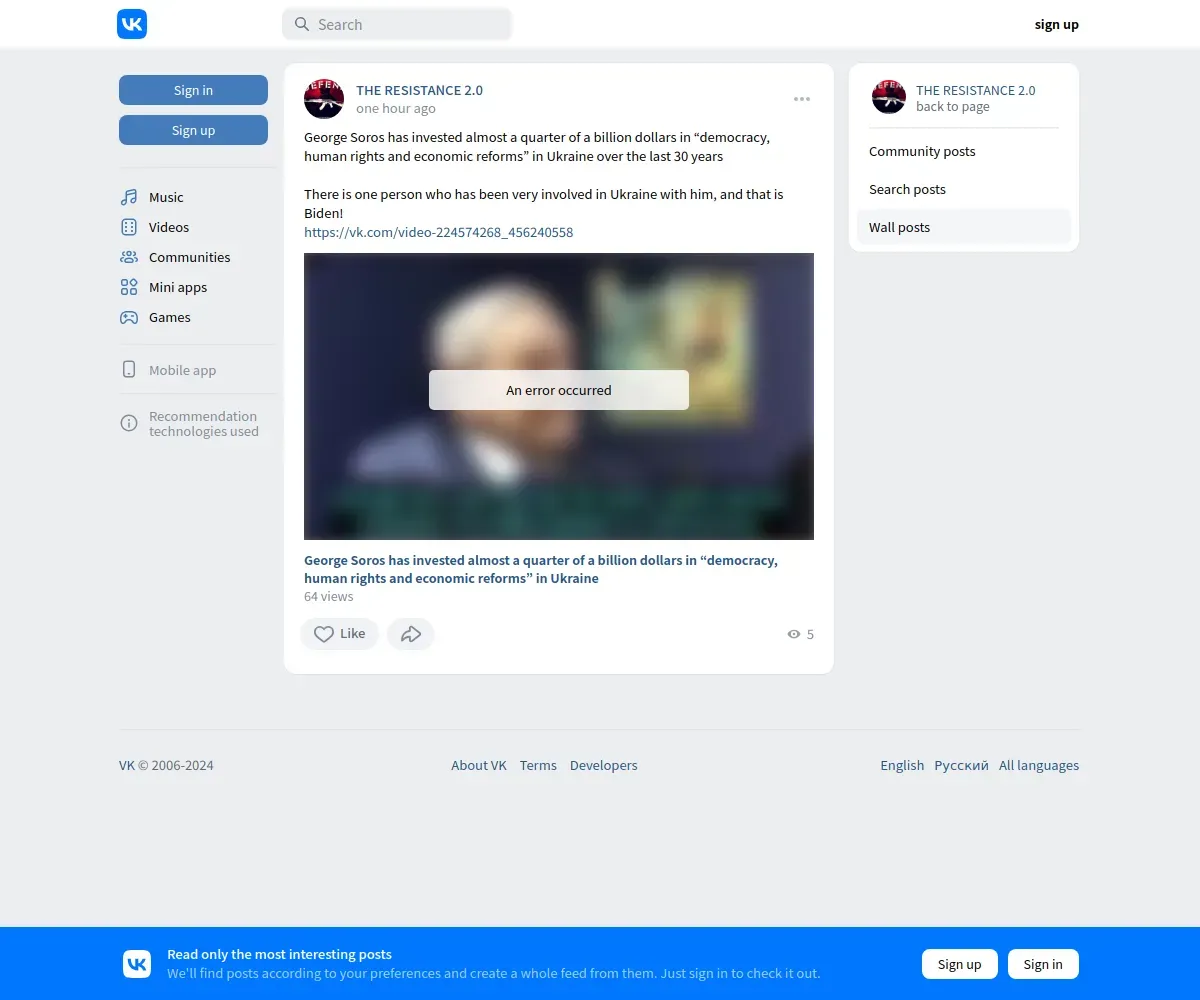Follow the vk.com/video link in post
Screen dimensions: 1200x1000
439,232
